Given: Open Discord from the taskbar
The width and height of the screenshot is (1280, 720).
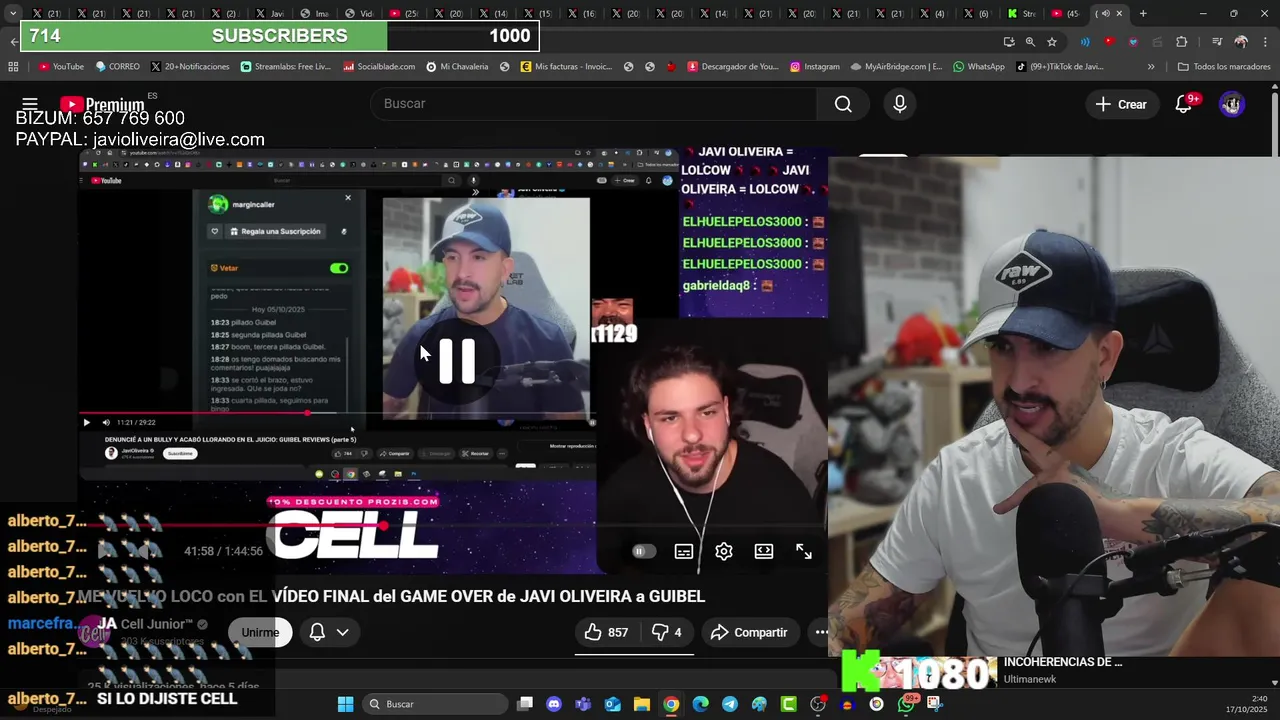Looking at the screenshot, I should point(554,704).
